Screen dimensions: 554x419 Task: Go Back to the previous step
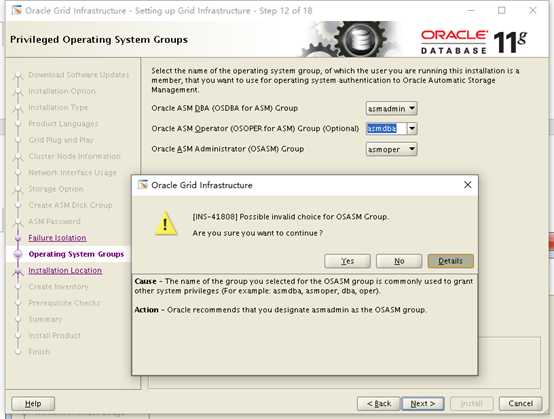379,403
